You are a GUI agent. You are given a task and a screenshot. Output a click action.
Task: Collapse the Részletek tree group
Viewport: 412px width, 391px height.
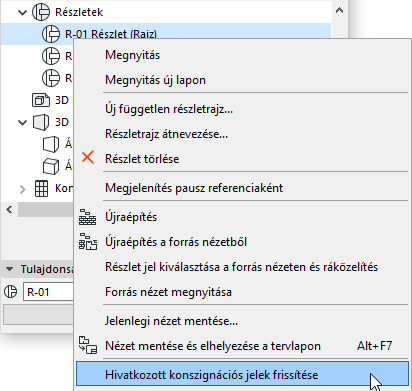[22, 13]
